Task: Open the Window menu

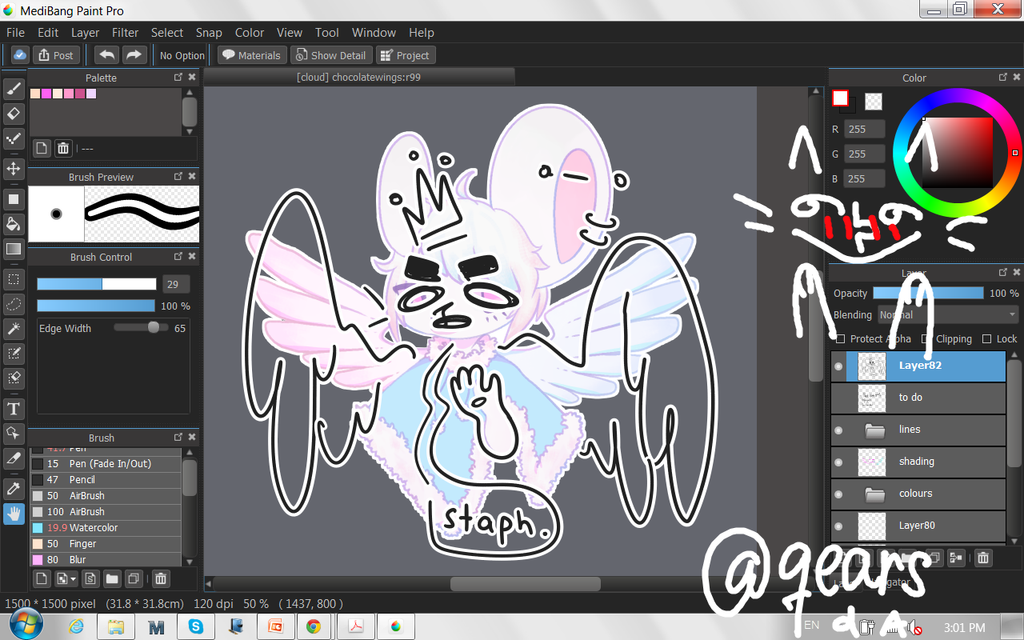Action: click(374, 33)
